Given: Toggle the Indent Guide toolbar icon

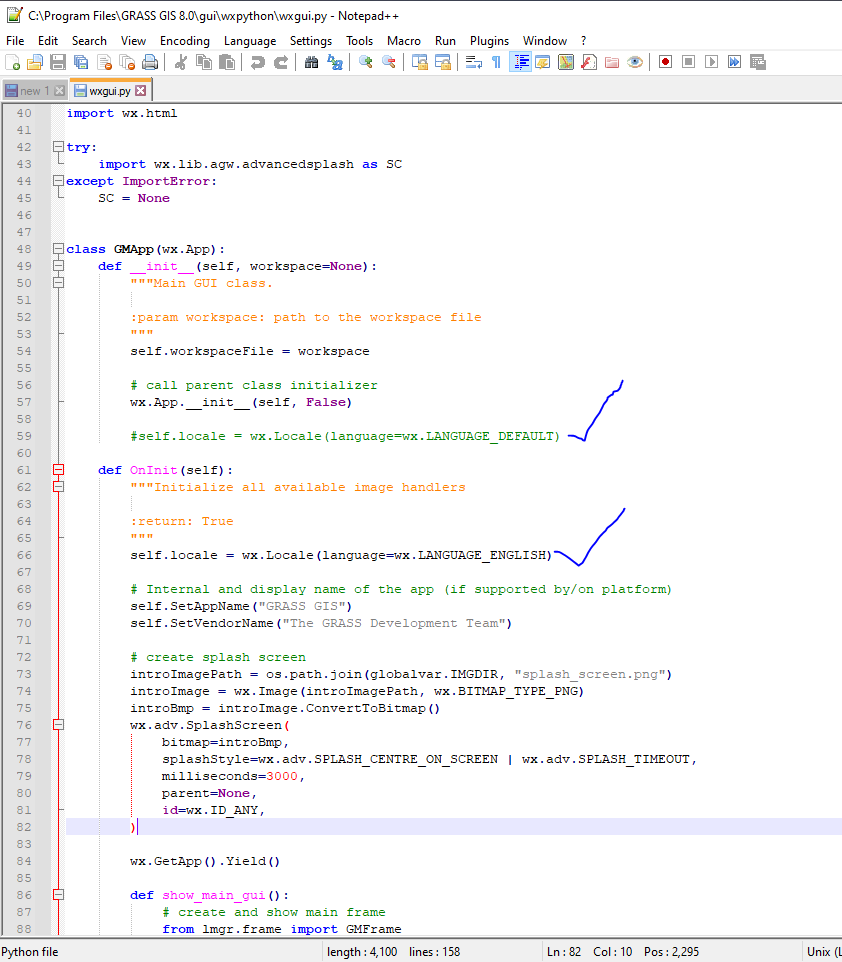Looking at the screenshot, I should pos(520,62).
